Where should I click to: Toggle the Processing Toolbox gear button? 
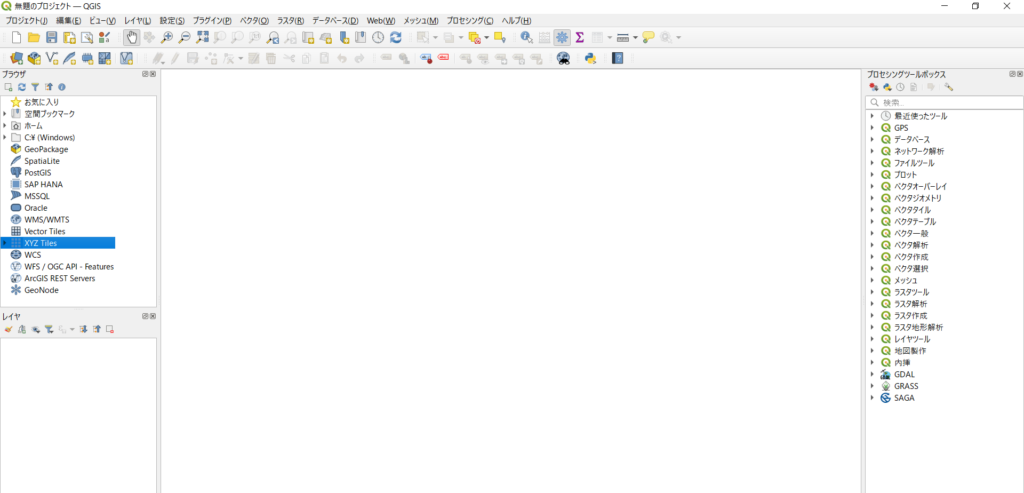[562, 38]
